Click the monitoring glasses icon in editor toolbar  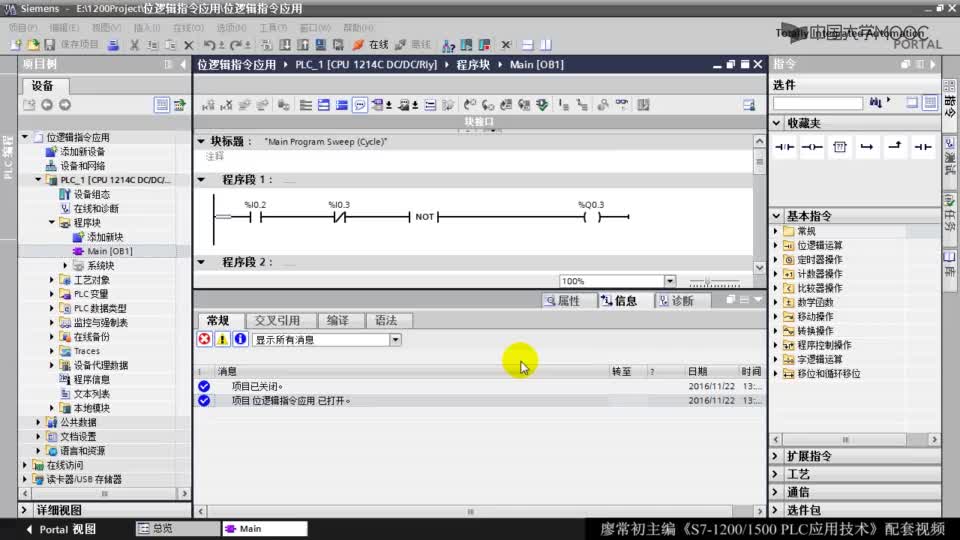(621, 105)
